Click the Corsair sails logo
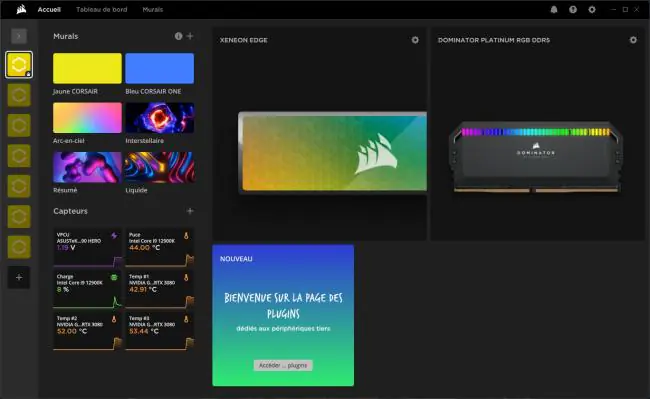 [x=21, y=9]
